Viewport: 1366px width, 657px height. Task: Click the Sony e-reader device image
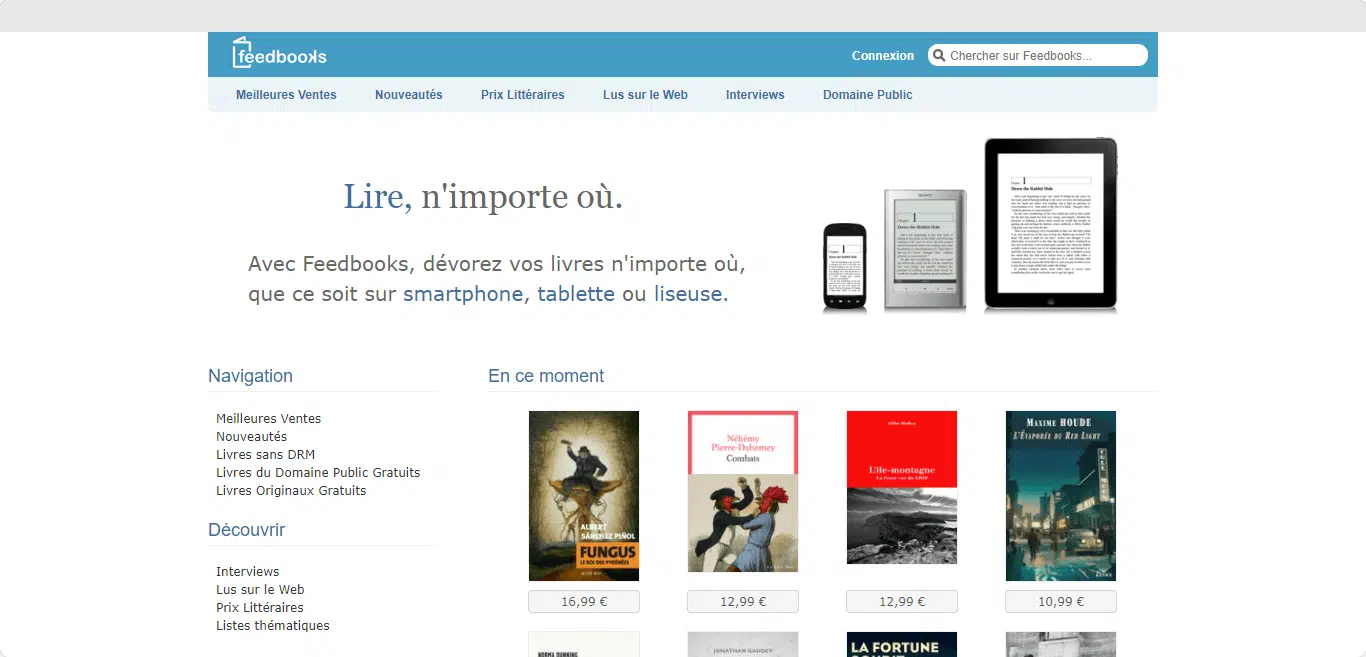point(925,250)
